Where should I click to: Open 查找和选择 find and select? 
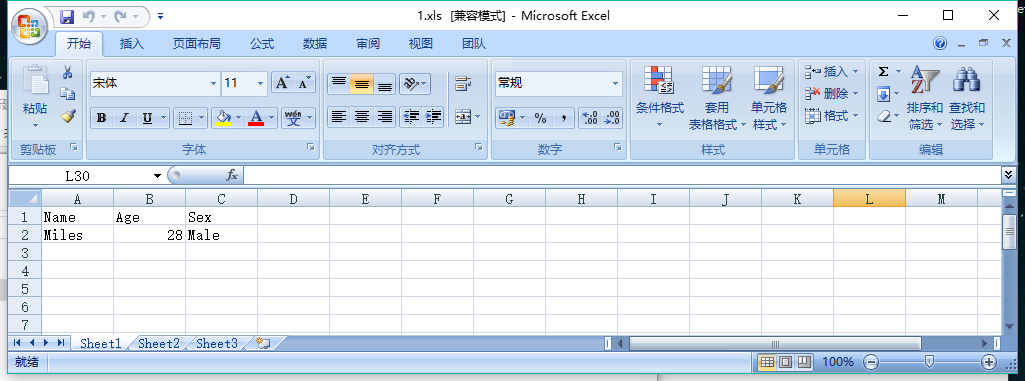[967, 97]
